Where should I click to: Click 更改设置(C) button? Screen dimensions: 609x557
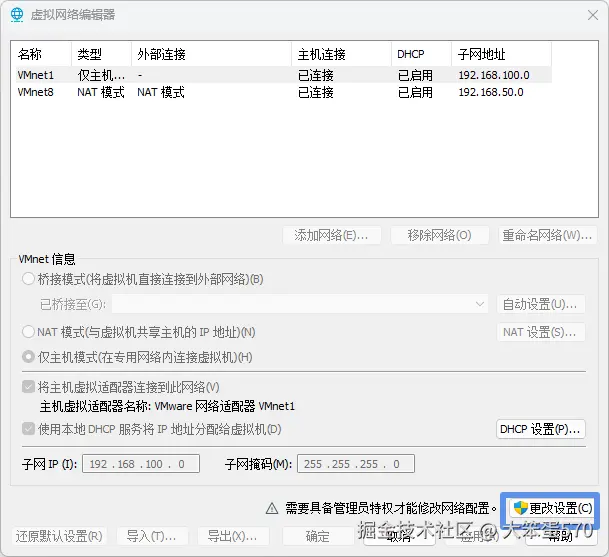tap(553, 508)
